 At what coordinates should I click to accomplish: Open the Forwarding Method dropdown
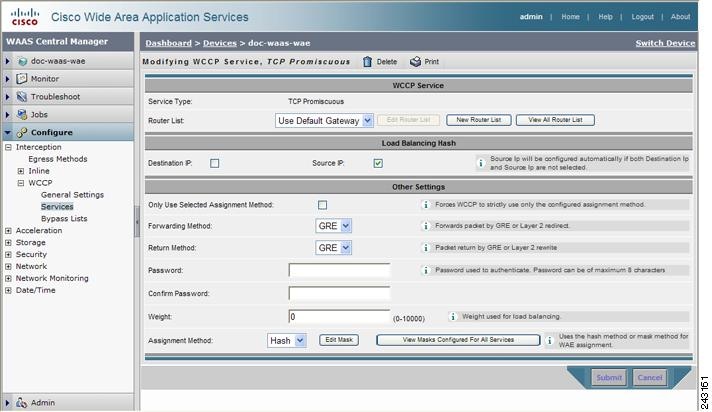coord(333,226)
